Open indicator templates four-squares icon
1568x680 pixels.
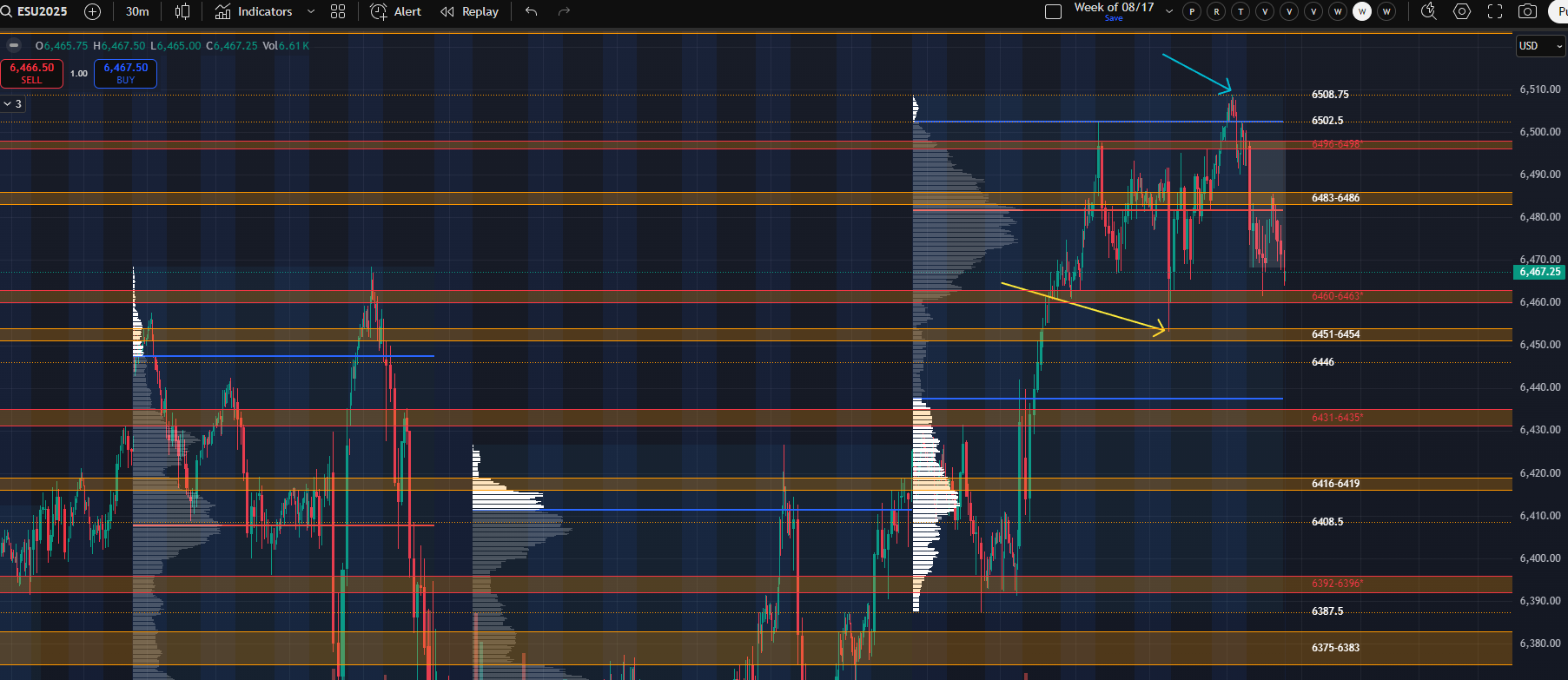(x=338, y=11)
